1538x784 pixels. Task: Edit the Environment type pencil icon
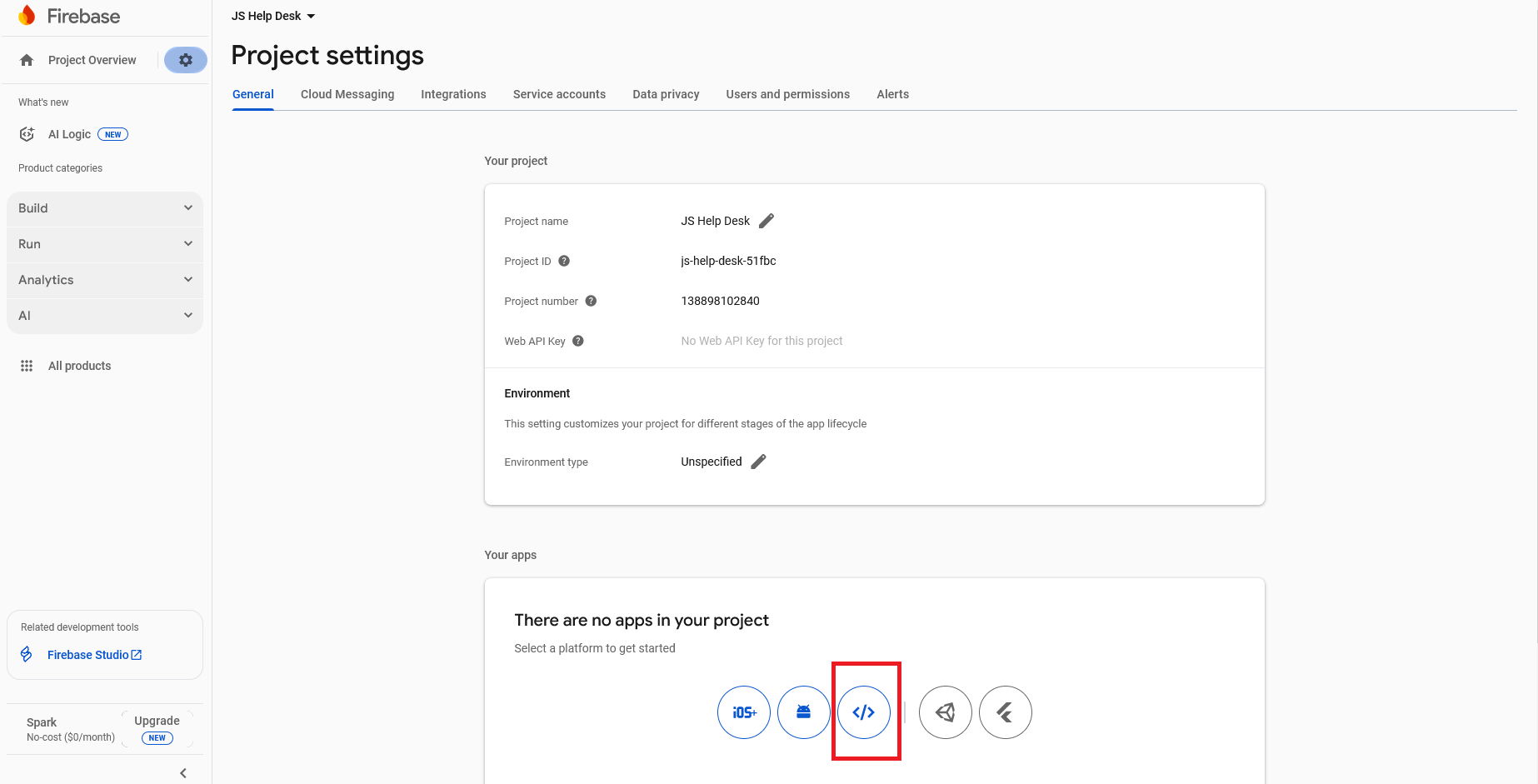pos(758,462)
